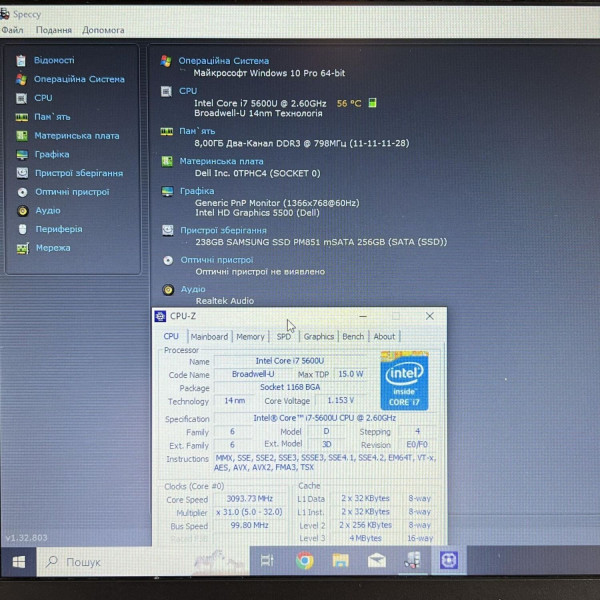This screenshot has width=600, height=600.
Task: Select Графіка in the left panel
Action: click(52, 154)
